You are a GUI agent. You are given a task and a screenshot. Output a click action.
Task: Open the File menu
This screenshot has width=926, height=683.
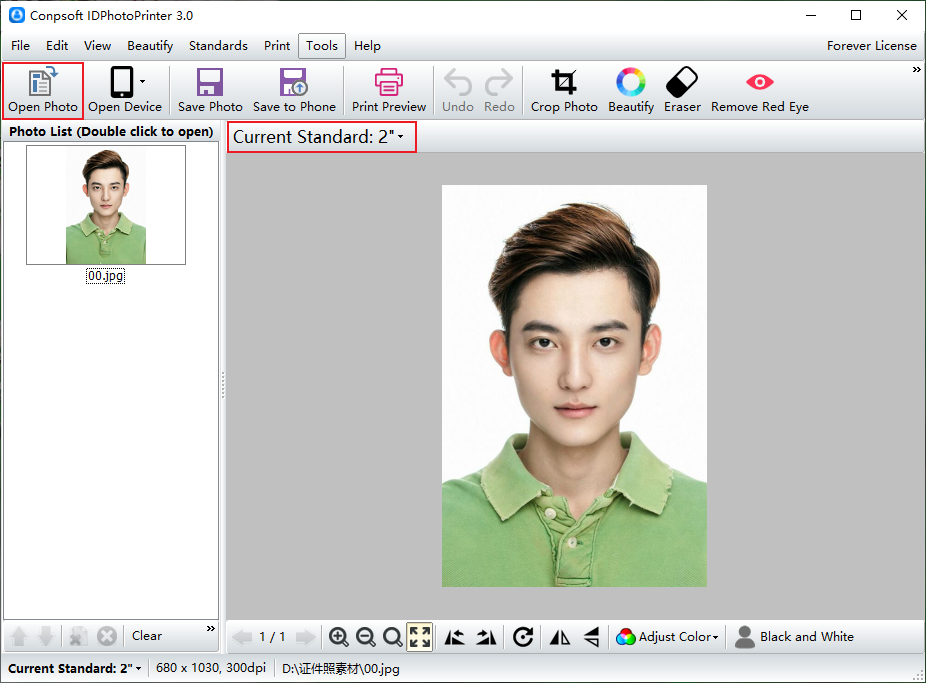(x=20, y=45)
